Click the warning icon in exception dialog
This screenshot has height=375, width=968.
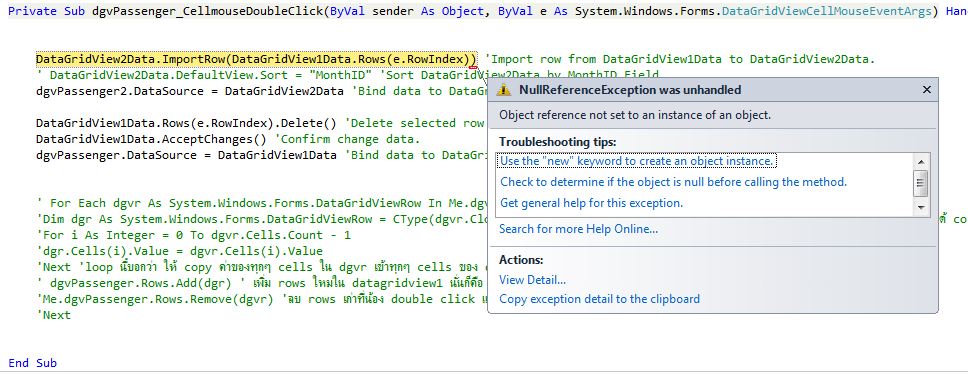pyautogui.click(x=504, y=90)
